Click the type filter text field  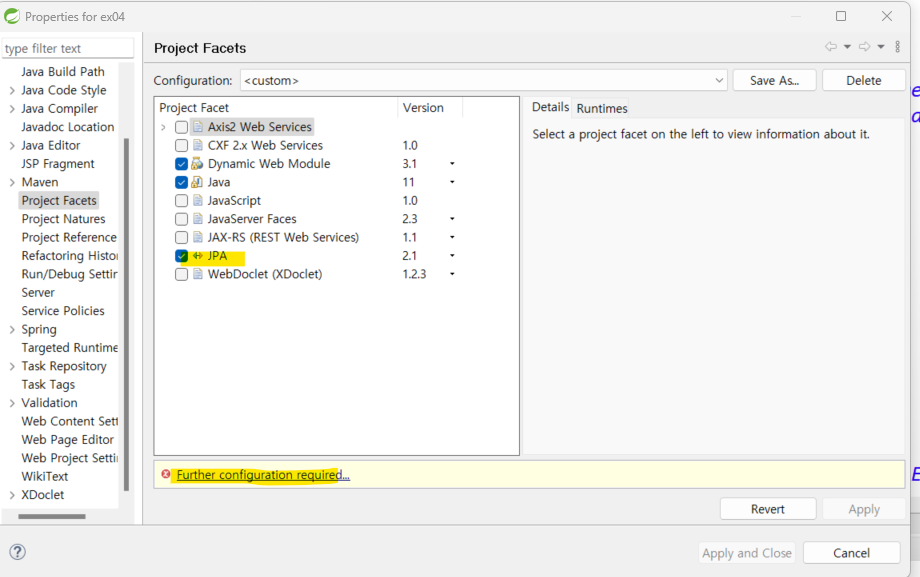pos(67,49)
